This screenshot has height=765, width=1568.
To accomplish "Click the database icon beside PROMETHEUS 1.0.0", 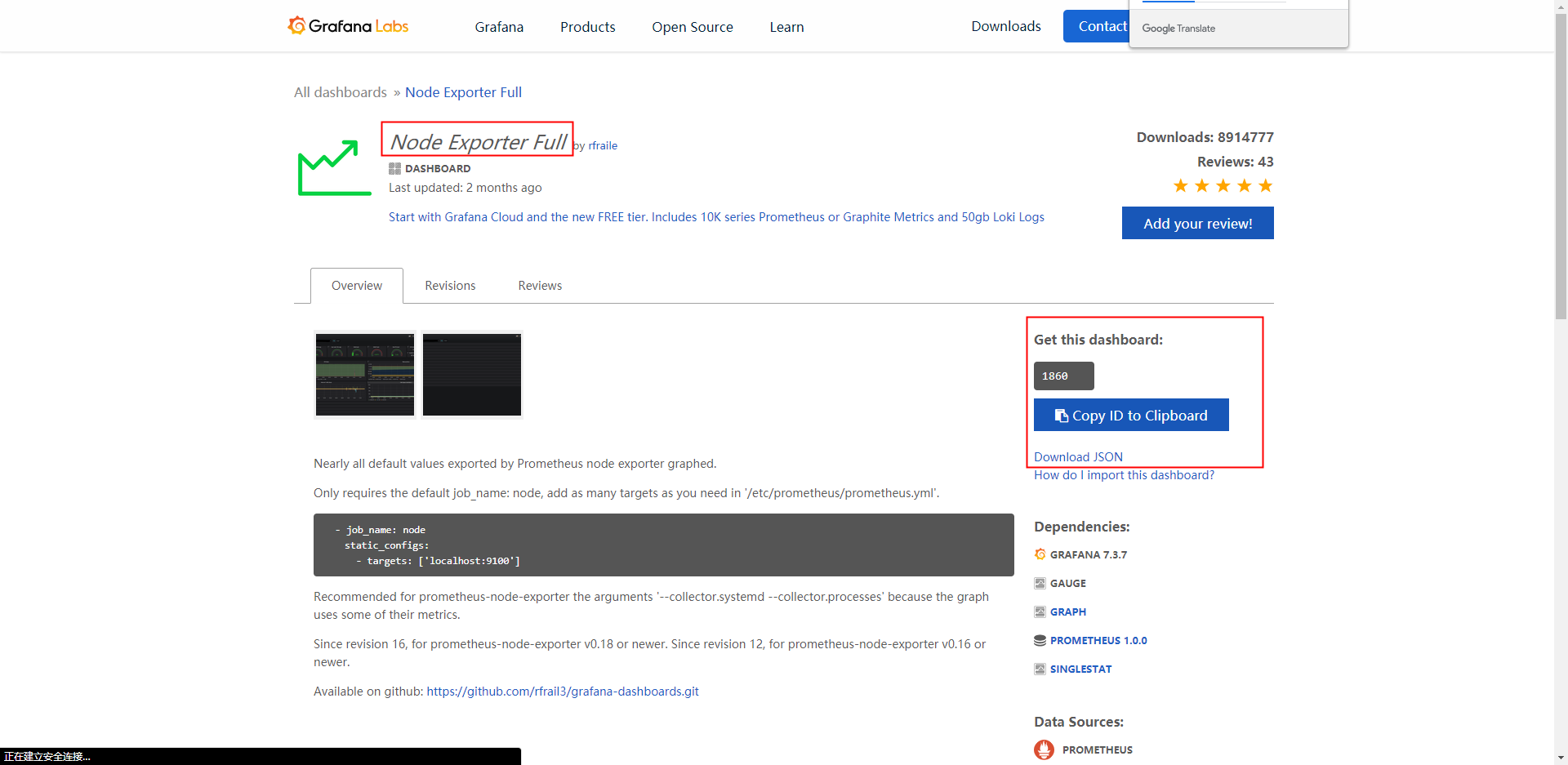I will pos(1040,640).
